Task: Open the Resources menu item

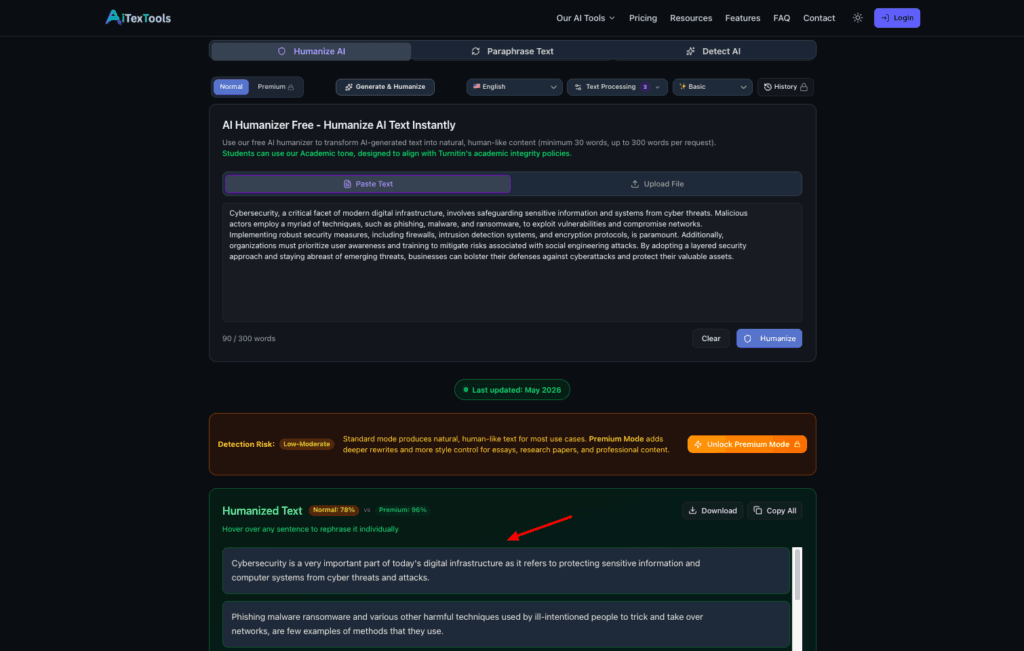Action: (x=690, y=18)
